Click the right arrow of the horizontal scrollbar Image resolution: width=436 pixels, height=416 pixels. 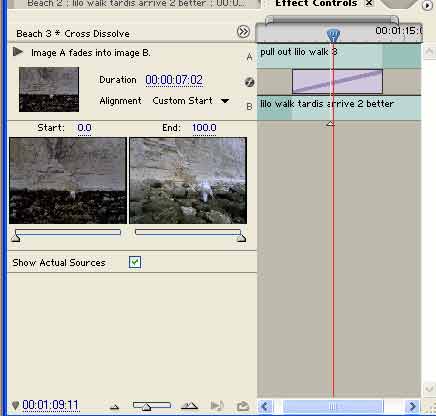coord(412,406)
